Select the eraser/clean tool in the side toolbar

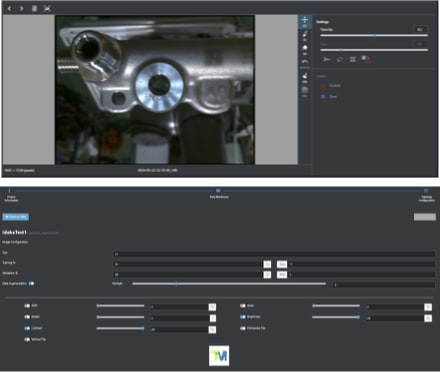click(305, 77)
